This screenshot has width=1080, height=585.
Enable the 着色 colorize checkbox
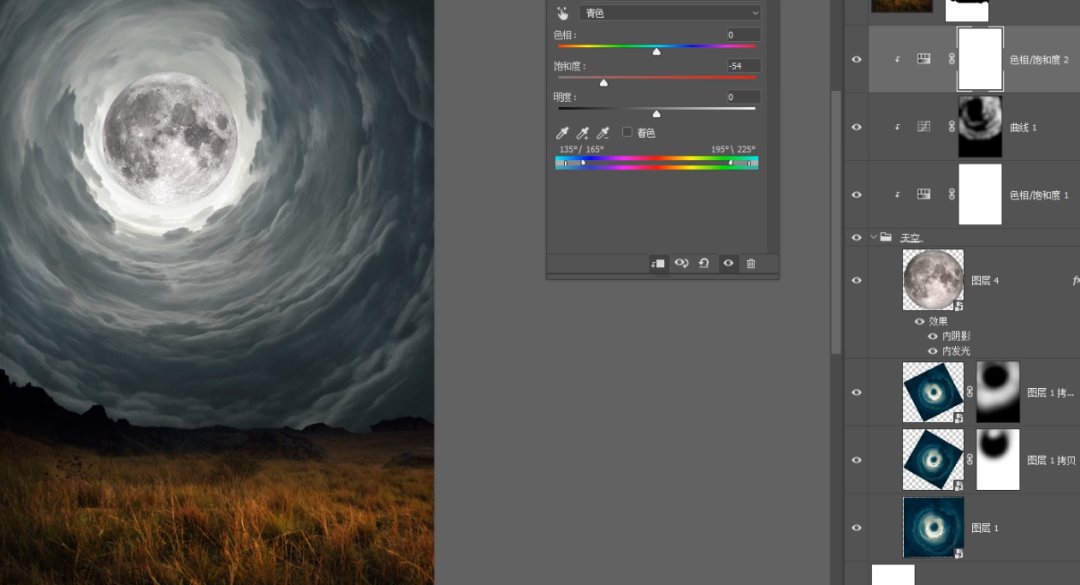point(627,132)
